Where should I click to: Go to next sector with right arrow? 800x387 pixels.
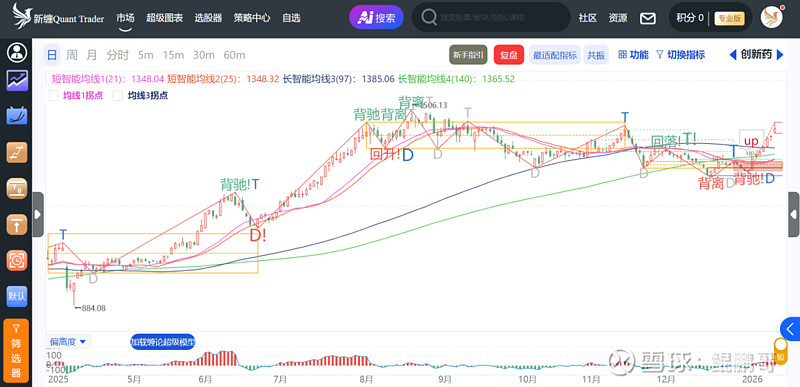[780, 55]
